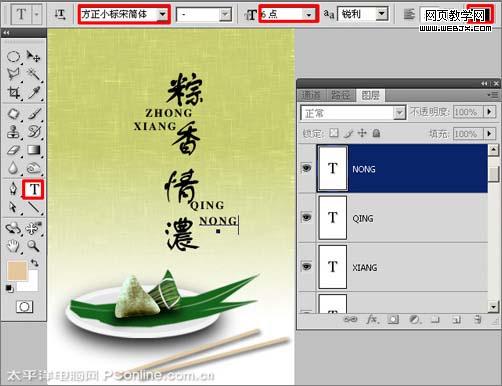Select the Path Selection tool
This screenshot has width=502, height=386.
(13, 207)
